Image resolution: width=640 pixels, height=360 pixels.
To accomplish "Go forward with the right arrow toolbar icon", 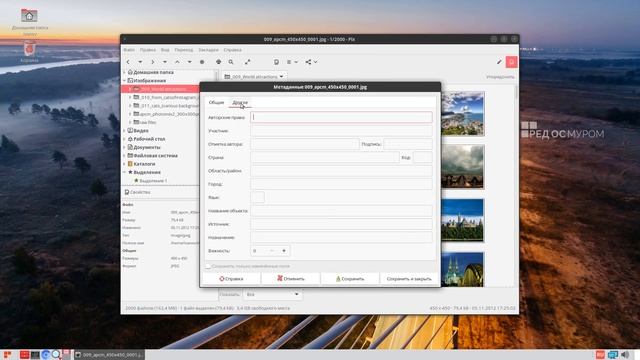I will click(153, 62).
